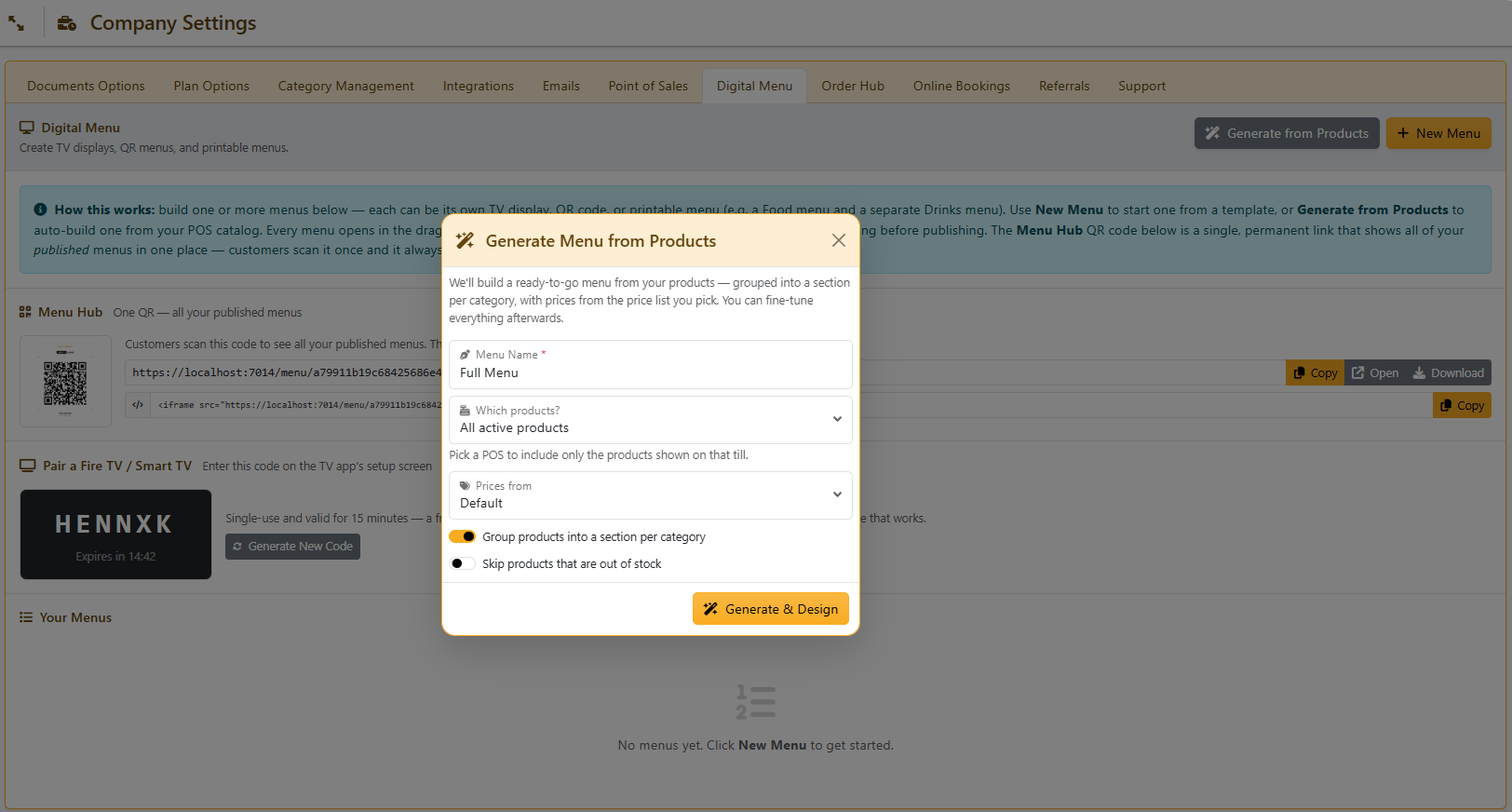Close the Generate Menu from Products dialog
1512x812 pixels.
tap(839, 240)
